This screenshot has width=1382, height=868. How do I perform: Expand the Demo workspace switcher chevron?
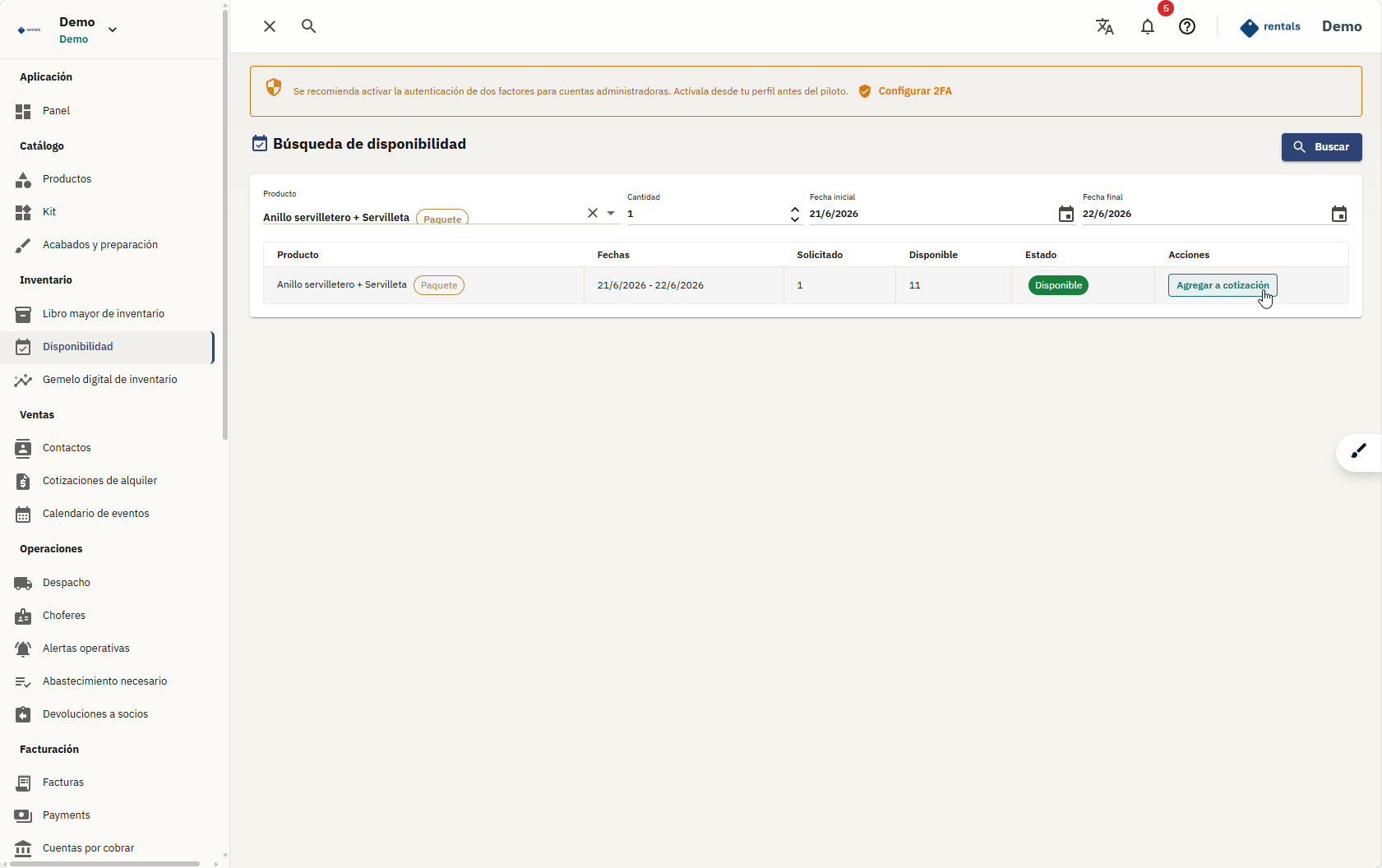coord(113,30)
